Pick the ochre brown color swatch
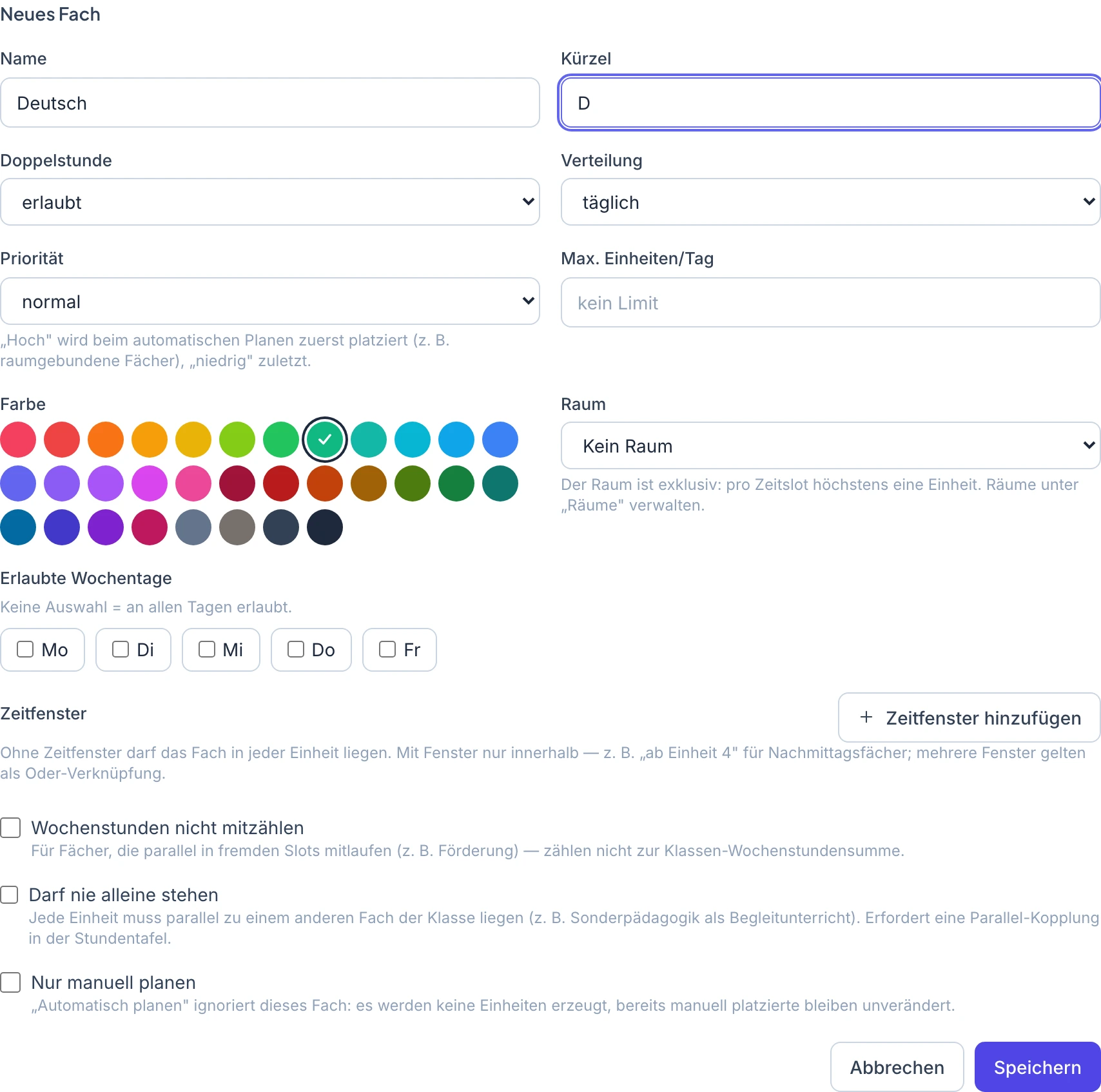1101x1092 pixels. point(369,483)
